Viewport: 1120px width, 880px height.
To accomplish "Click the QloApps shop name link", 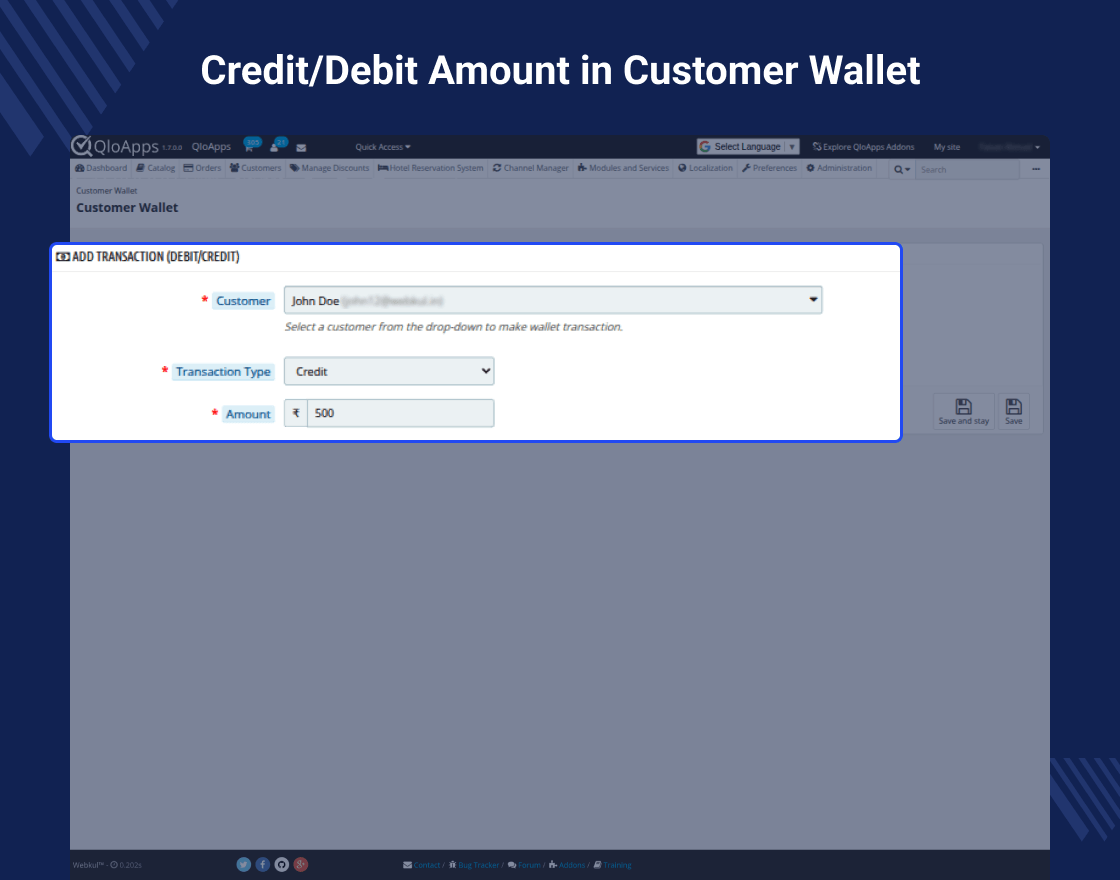I will 211,146.
